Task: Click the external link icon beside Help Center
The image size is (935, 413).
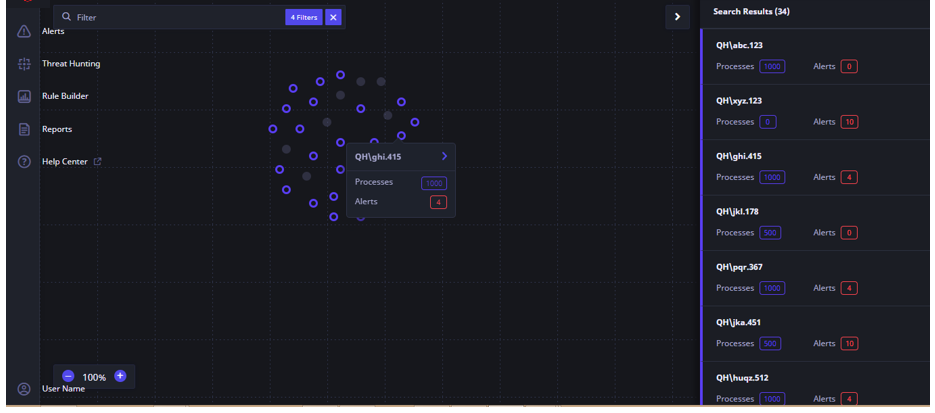Action: pos(98,162)
